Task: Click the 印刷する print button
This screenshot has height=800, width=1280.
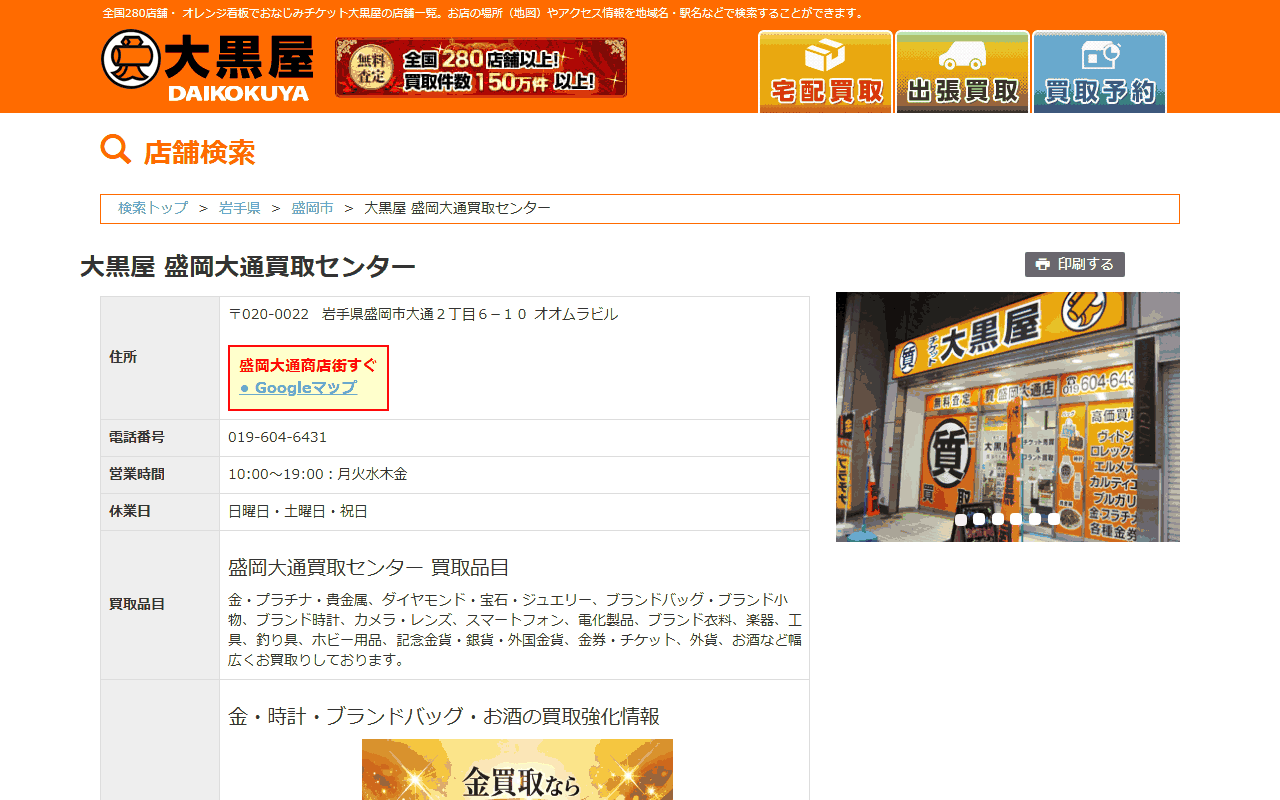Action: click(1075, 264)
